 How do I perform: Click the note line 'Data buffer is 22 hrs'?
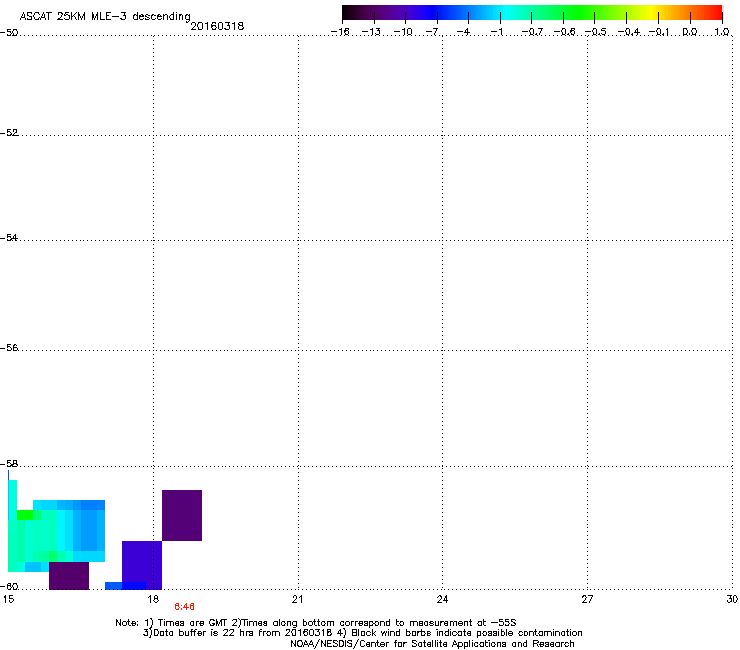click(x=362, y=633)
